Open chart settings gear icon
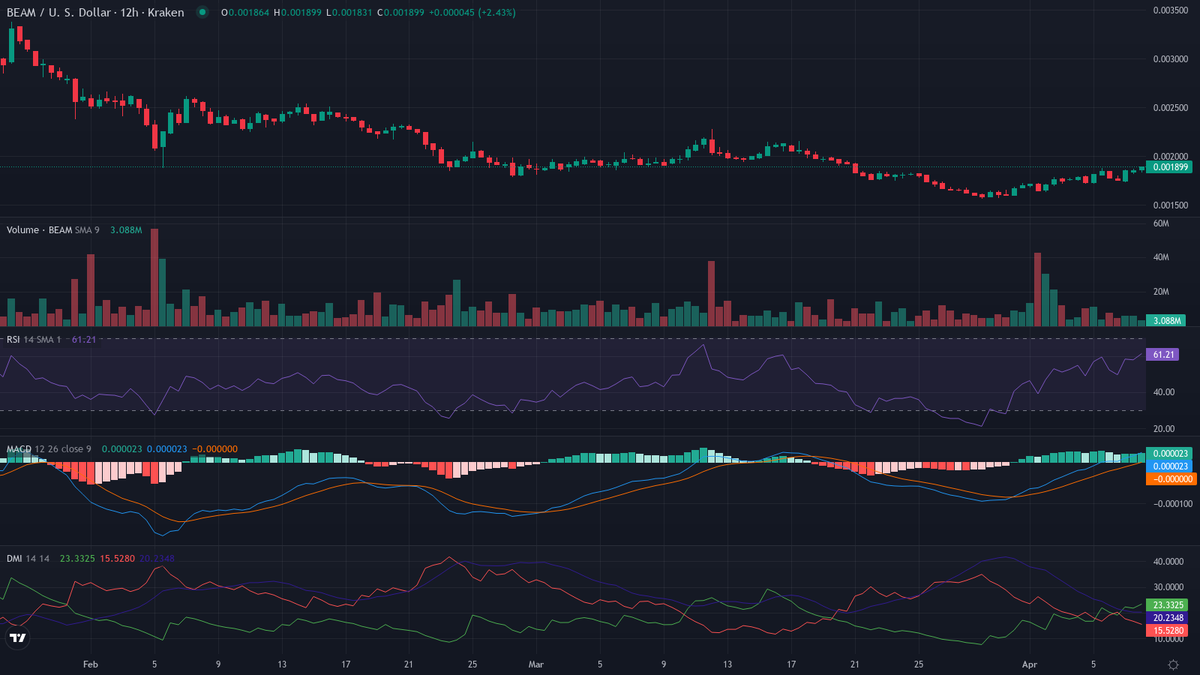The width and height of the screenshot is (1200, 675). 1173,664
